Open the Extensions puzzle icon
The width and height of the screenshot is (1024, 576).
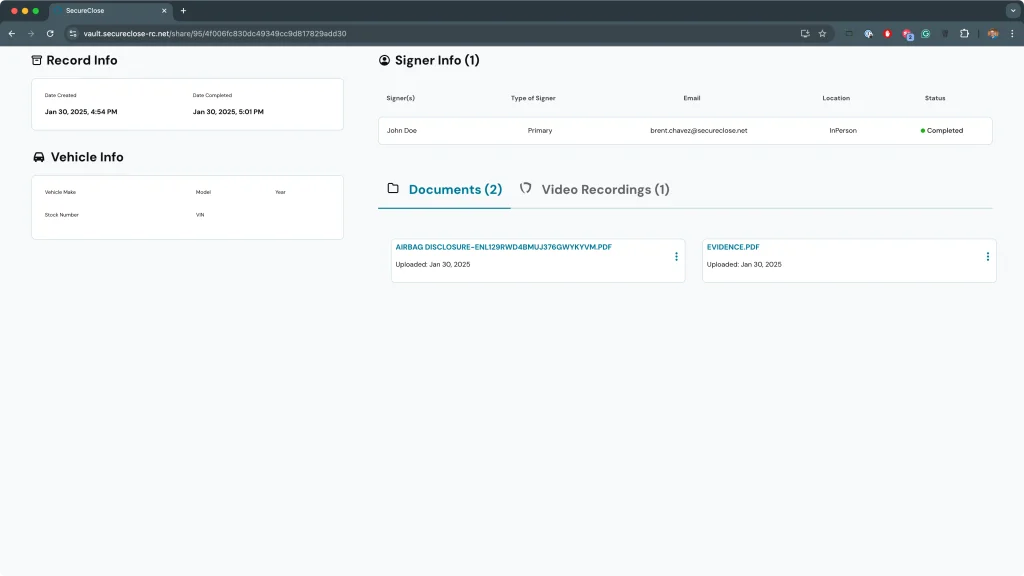(964, 33)
